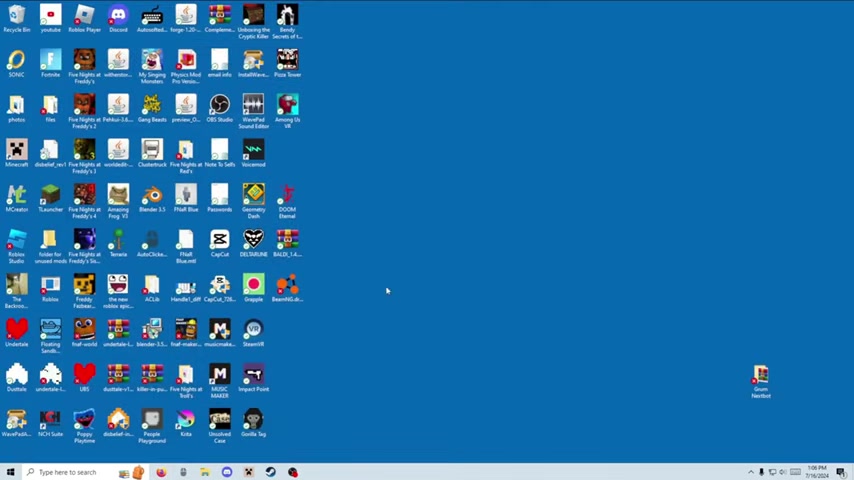Click the 'Type here to search' box

[x=68, y=472]
